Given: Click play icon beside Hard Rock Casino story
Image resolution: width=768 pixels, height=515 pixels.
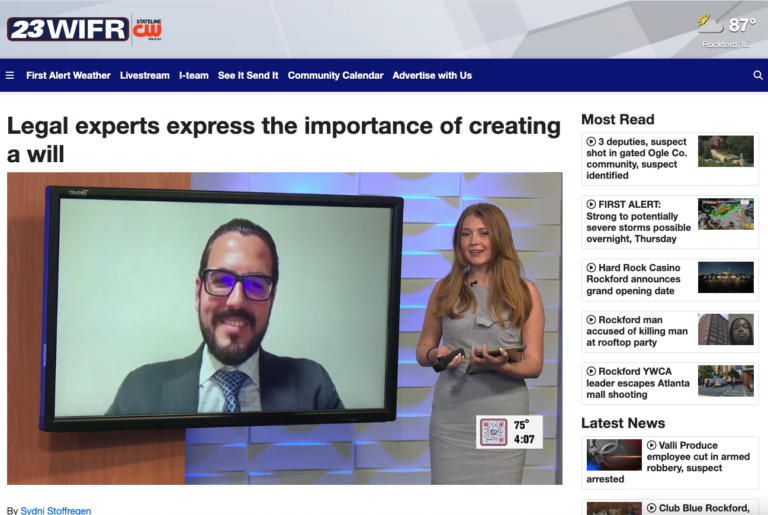Looking at the screenshot, I should pyautogui.click(x=591, y=268).
